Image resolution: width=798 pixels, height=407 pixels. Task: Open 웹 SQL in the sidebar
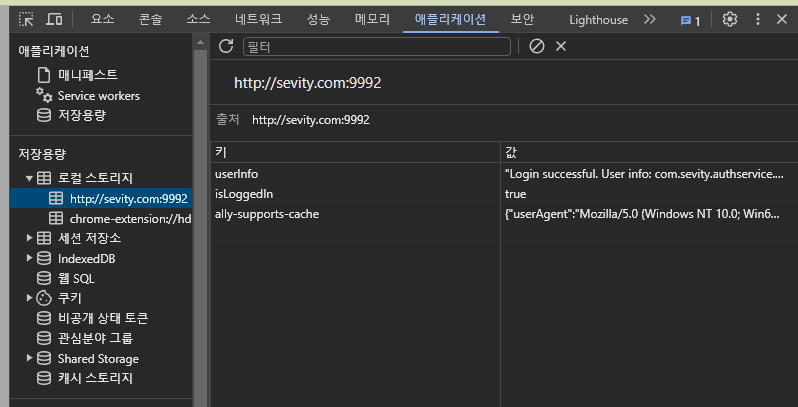coord(76,278)
